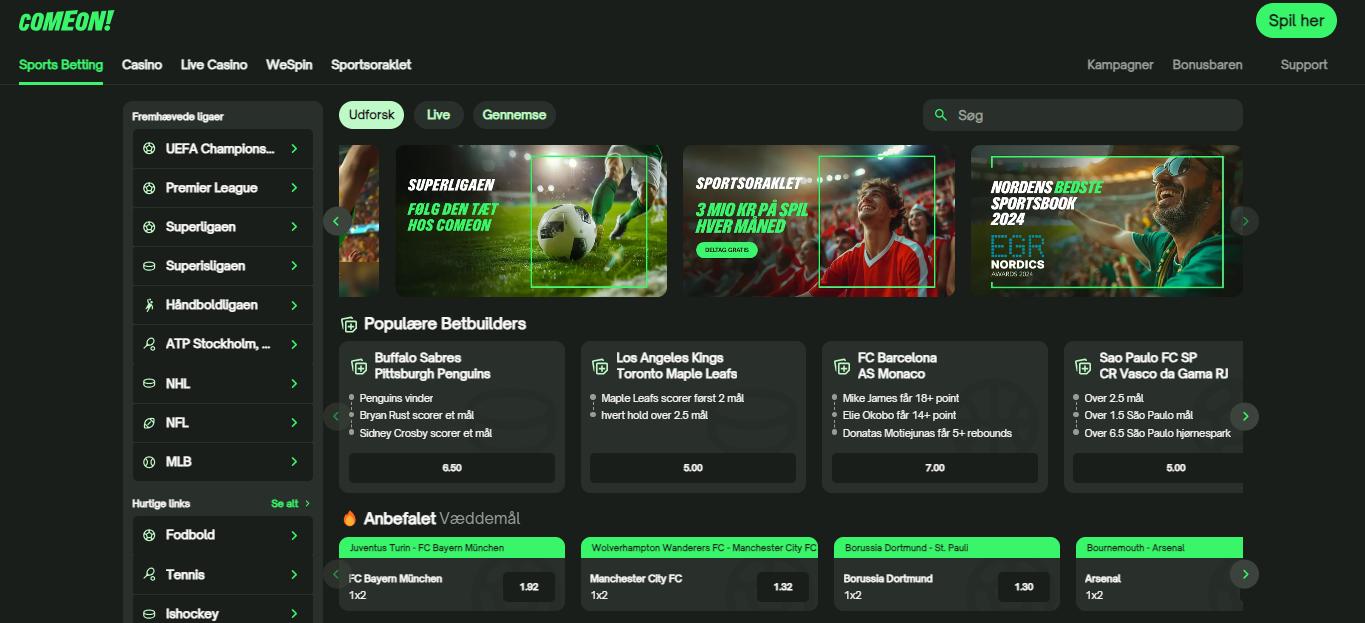Open the Sportsoraklet tab
Image resolution: width=1365 pixels, height=623 pixels.
pyautogui.click(x=371, y=64)
